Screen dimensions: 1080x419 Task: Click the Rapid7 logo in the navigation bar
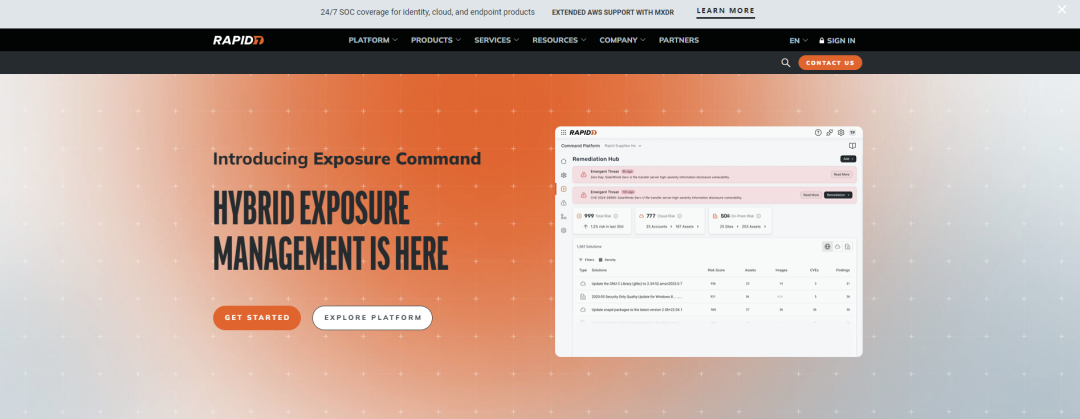(238, 40)
